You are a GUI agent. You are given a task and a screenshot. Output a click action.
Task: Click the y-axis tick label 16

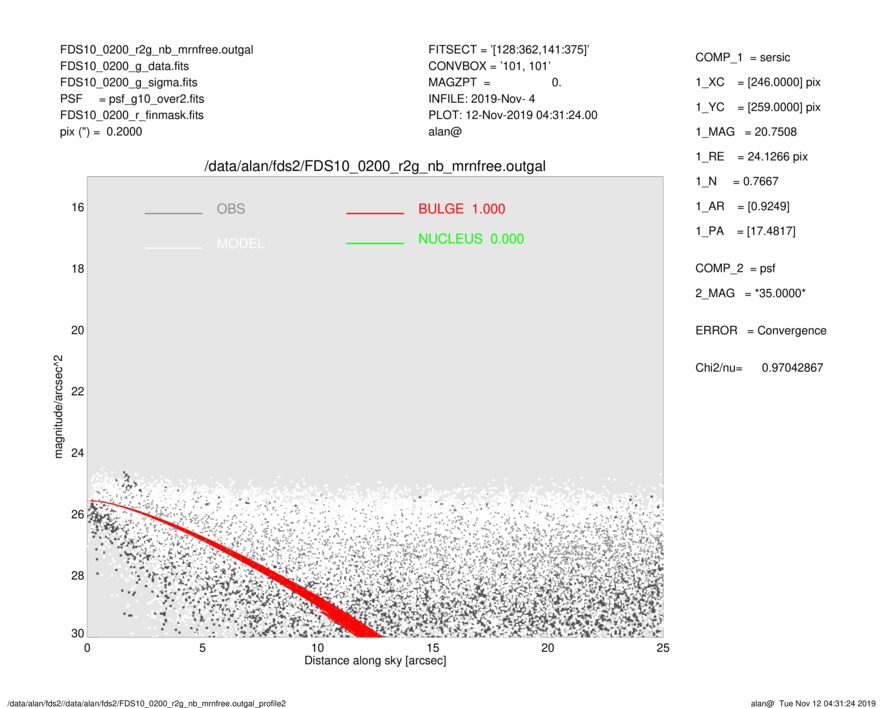pos(77,207)
